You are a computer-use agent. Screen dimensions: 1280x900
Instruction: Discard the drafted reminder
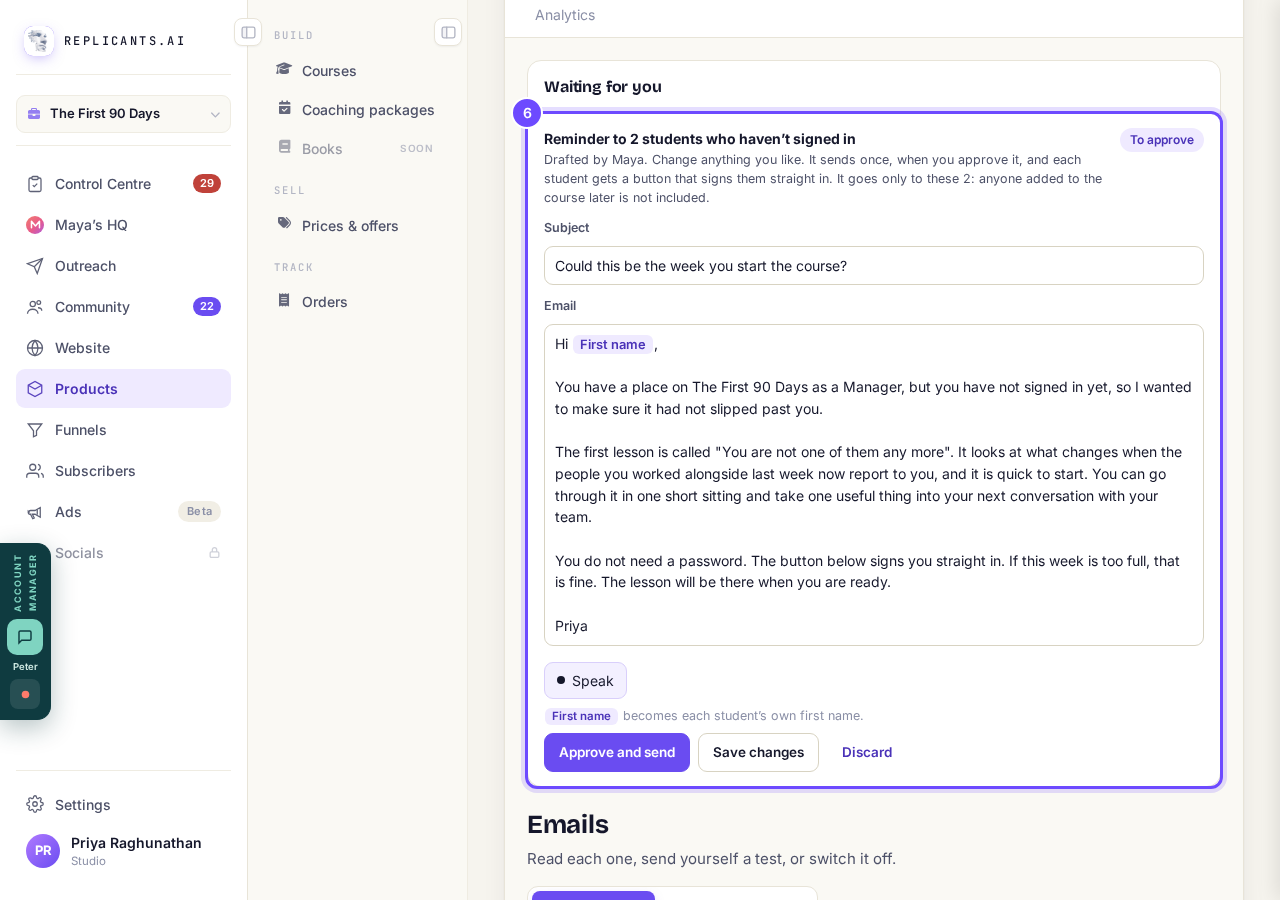pyautogui.click(x=867, y=752)
